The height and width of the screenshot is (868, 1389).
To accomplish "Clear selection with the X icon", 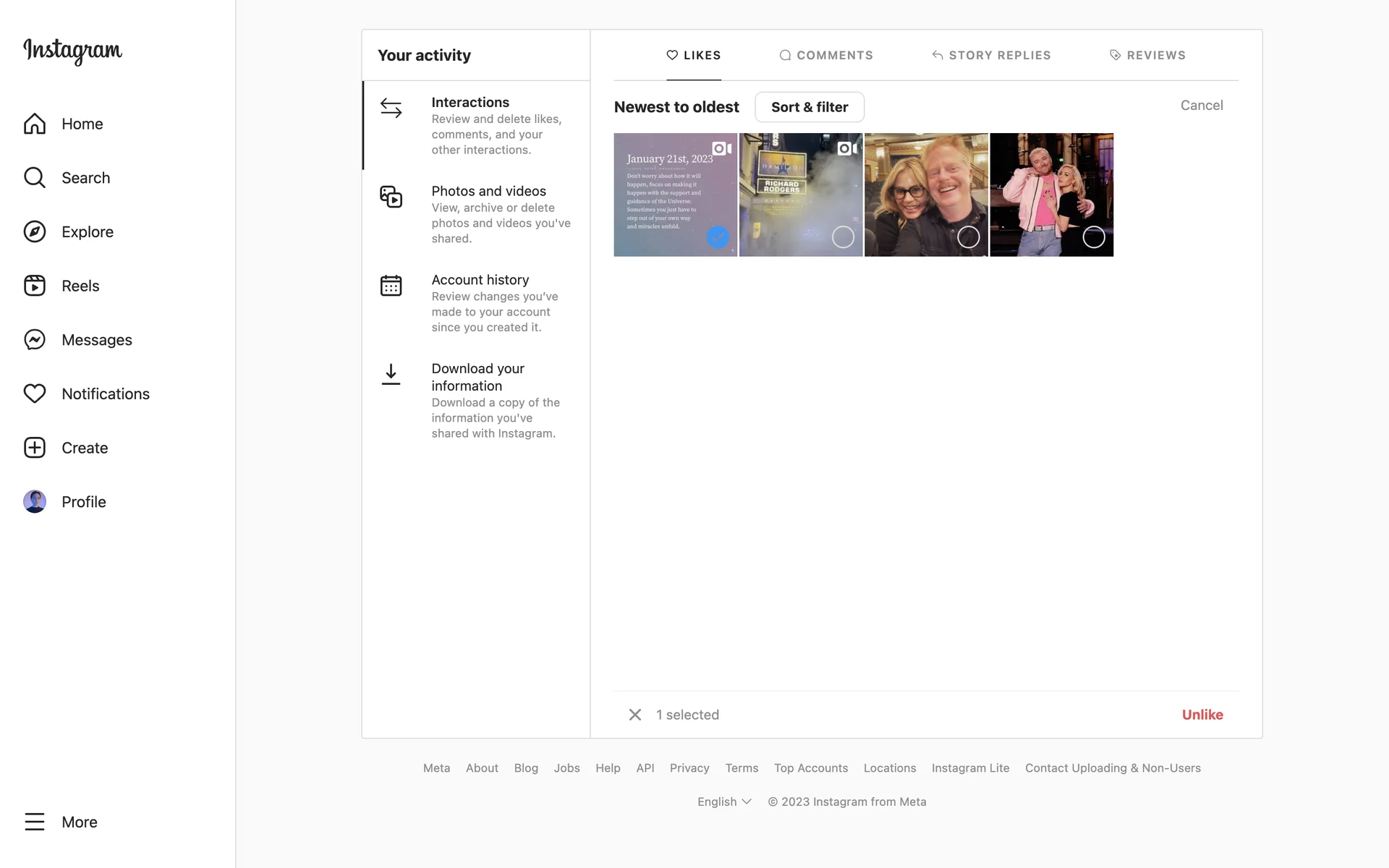I will pyautogui.click(x=635, y=715).
